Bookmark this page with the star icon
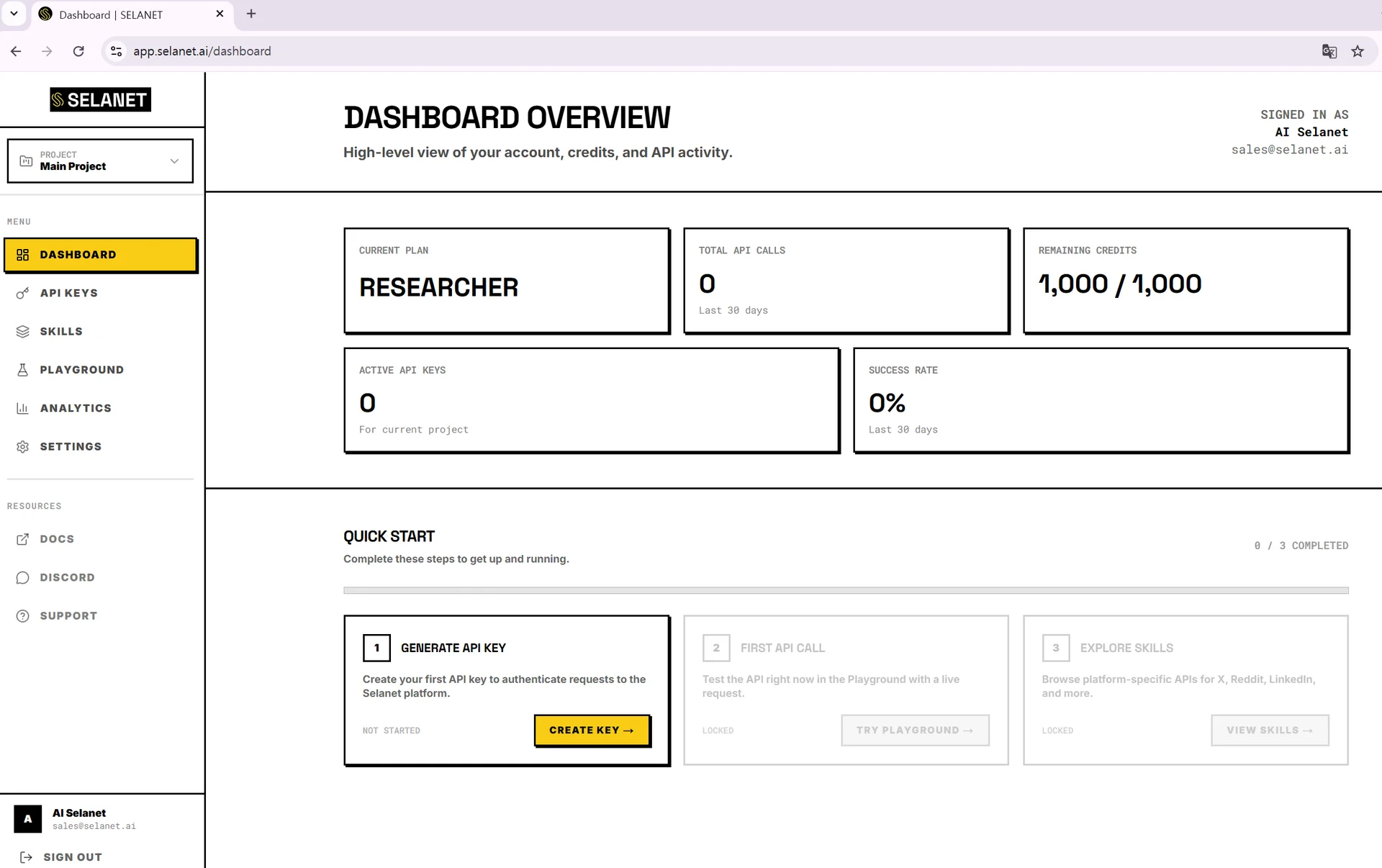 pyautogui.click(x=1358, y=51)
